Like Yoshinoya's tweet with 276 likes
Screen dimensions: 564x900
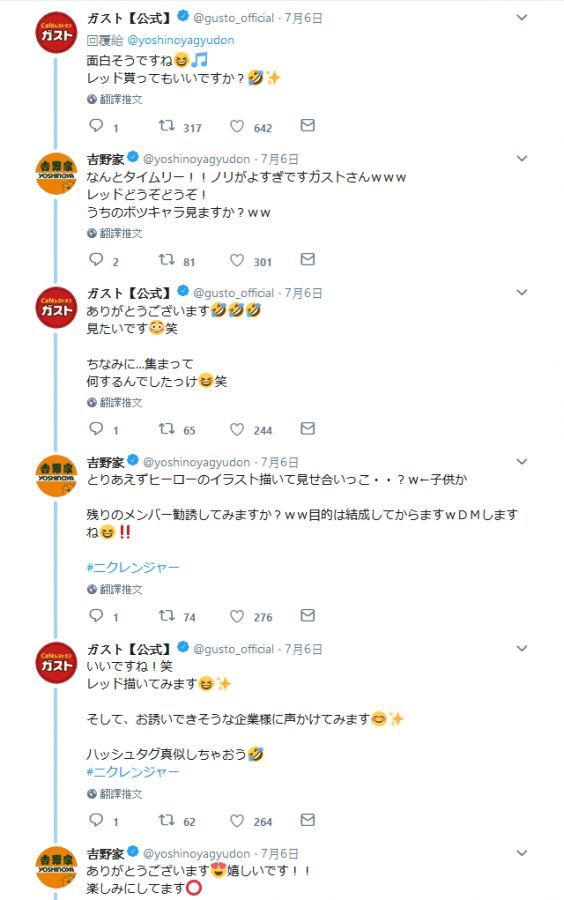pos(237,616)
